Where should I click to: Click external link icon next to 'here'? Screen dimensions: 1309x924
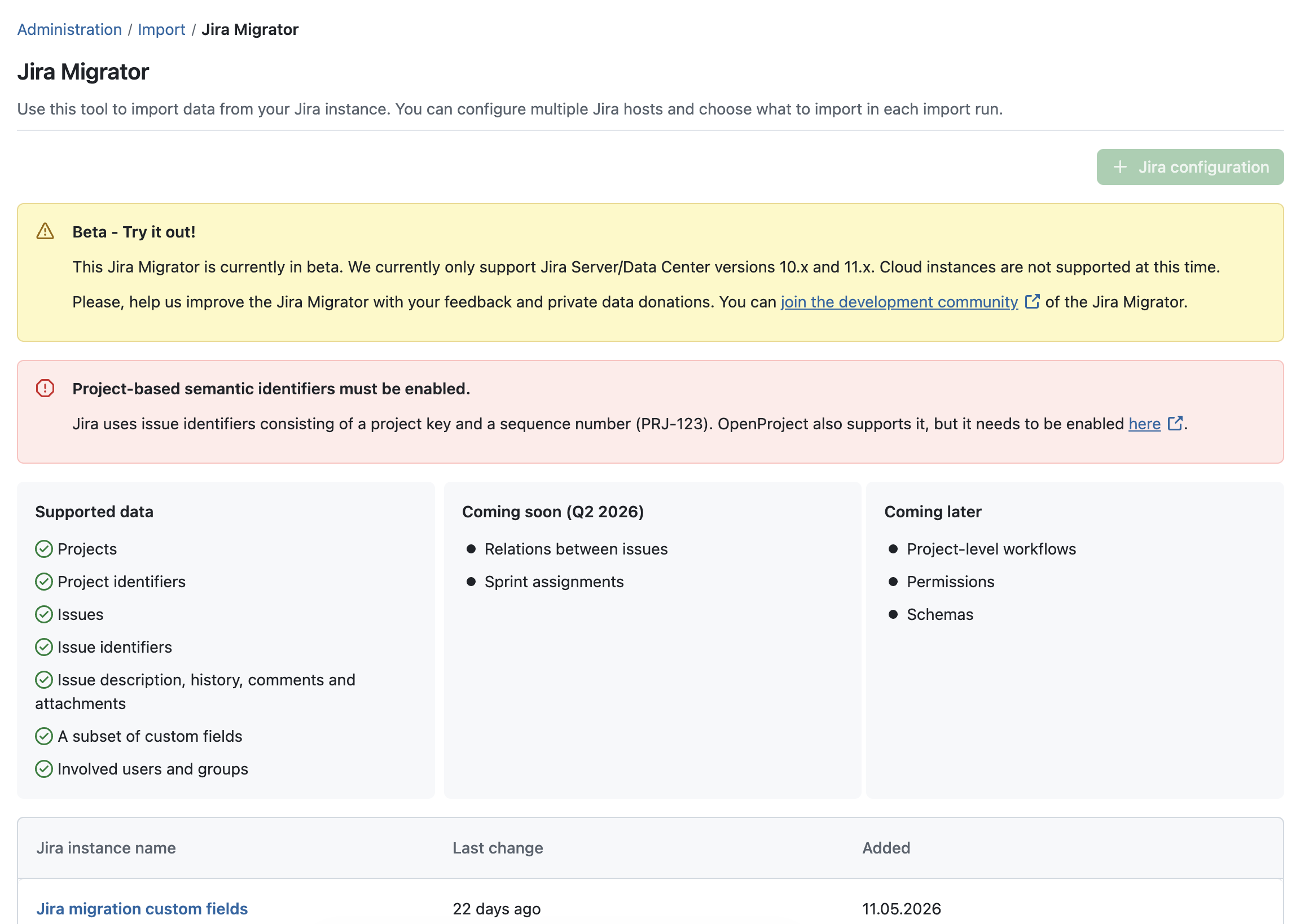point(1175,424)
